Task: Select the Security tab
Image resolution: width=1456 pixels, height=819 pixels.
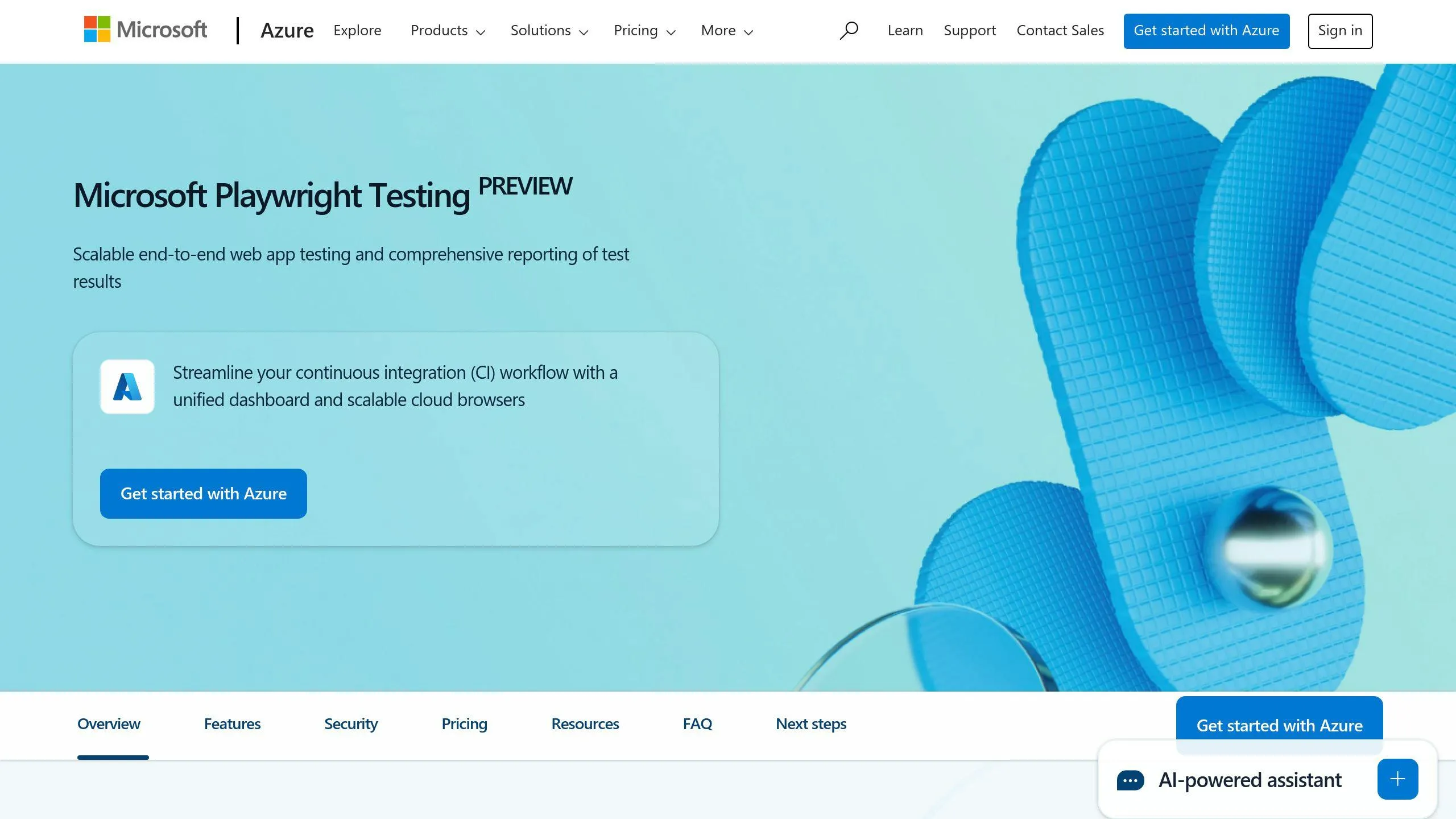Action: 351,723
